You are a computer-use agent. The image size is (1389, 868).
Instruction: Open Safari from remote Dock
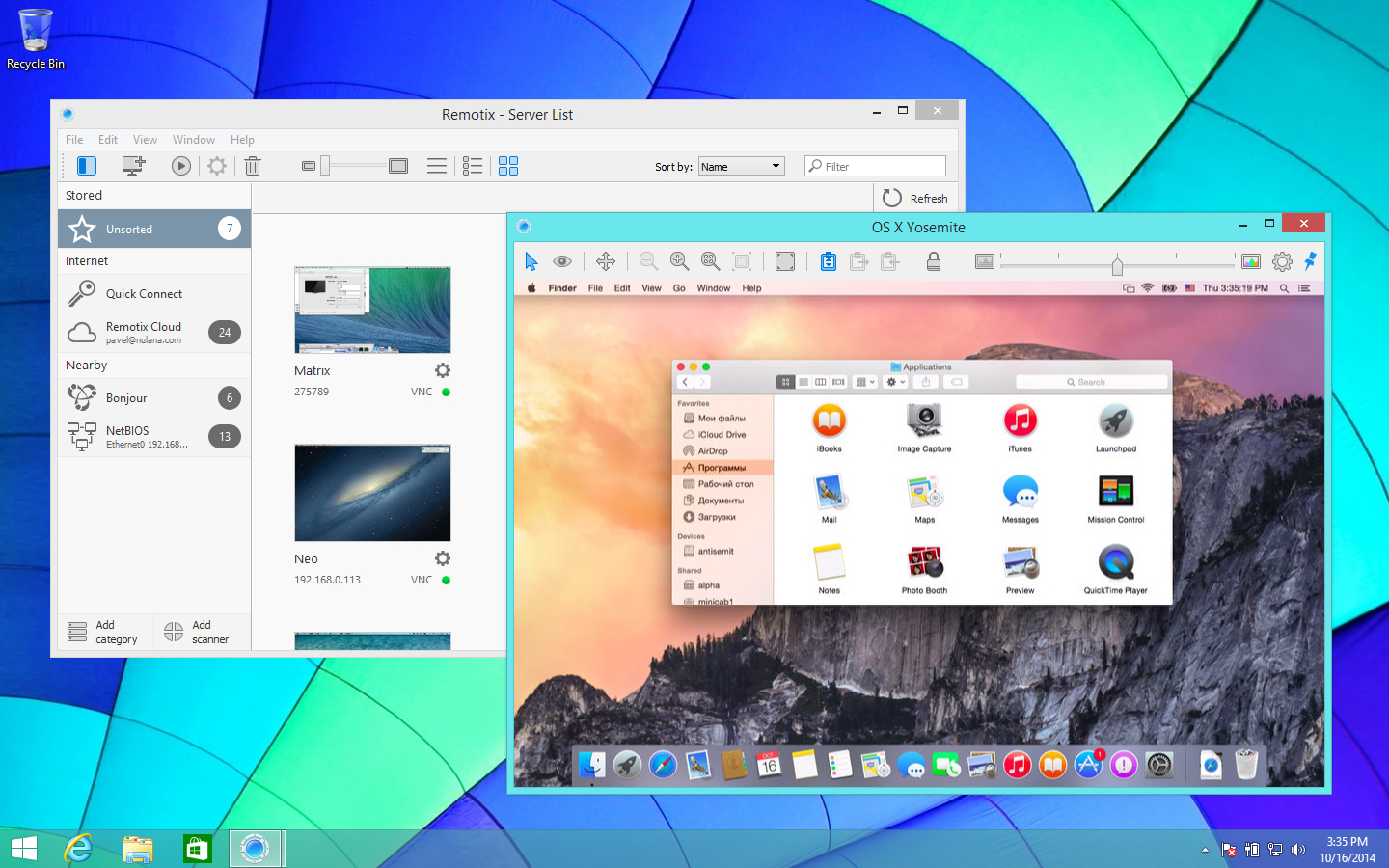663,765
